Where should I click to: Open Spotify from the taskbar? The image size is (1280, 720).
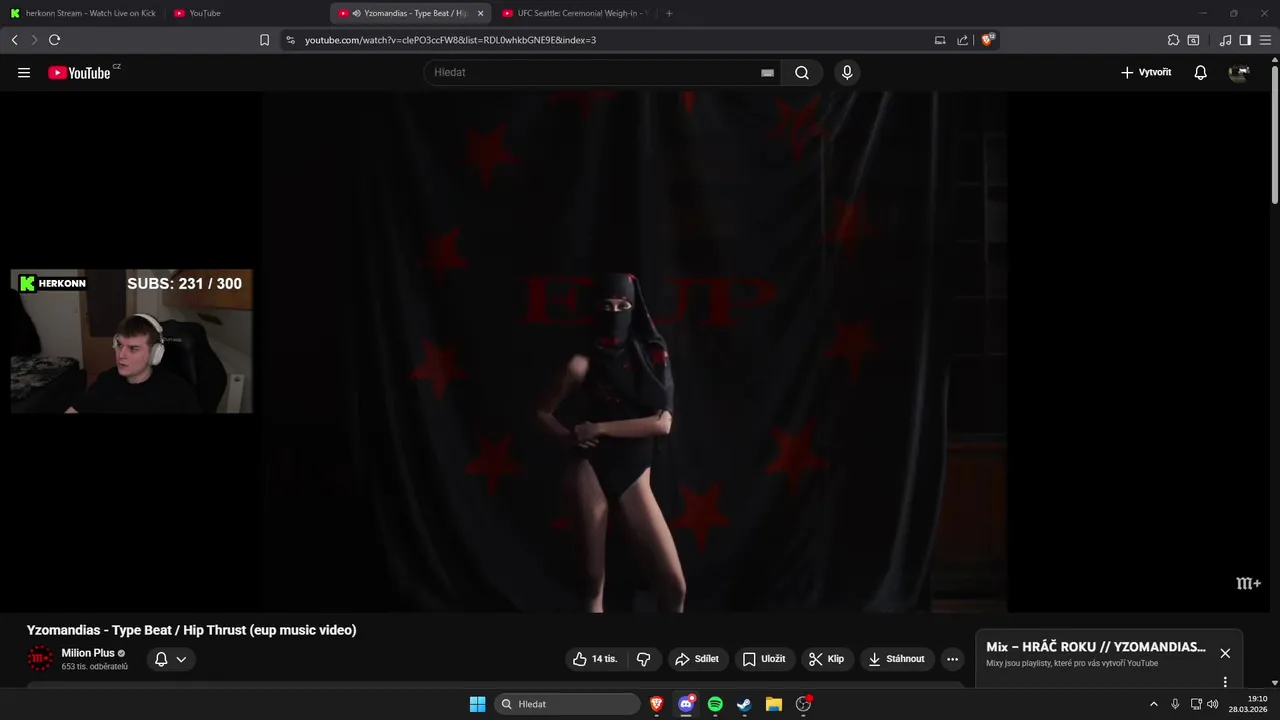pos(715,704)
